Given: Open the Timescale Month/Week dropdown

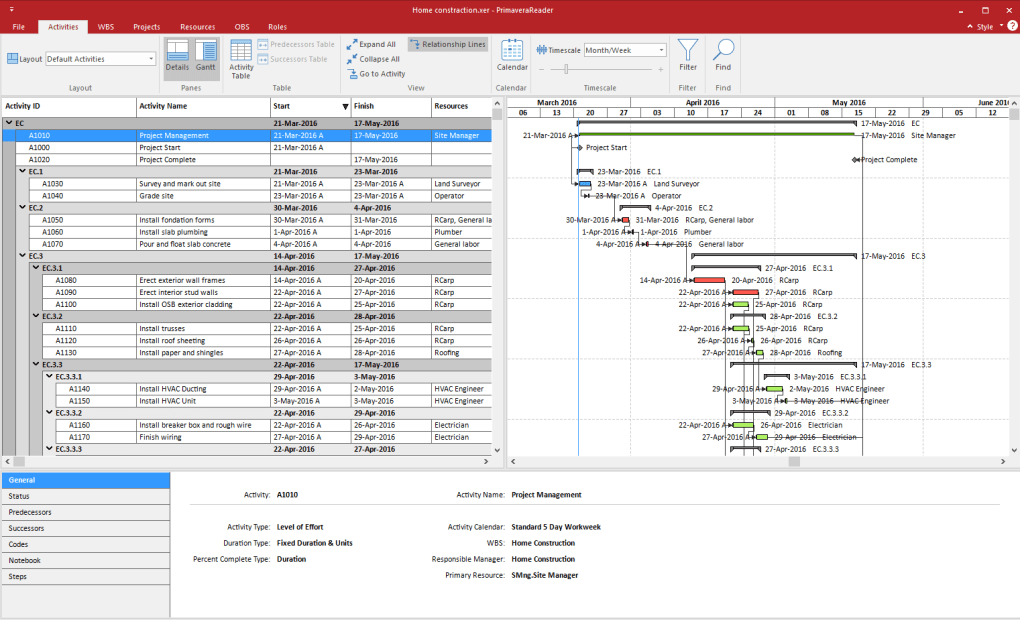Looking at the screenshot, I should tap(625, 50).
